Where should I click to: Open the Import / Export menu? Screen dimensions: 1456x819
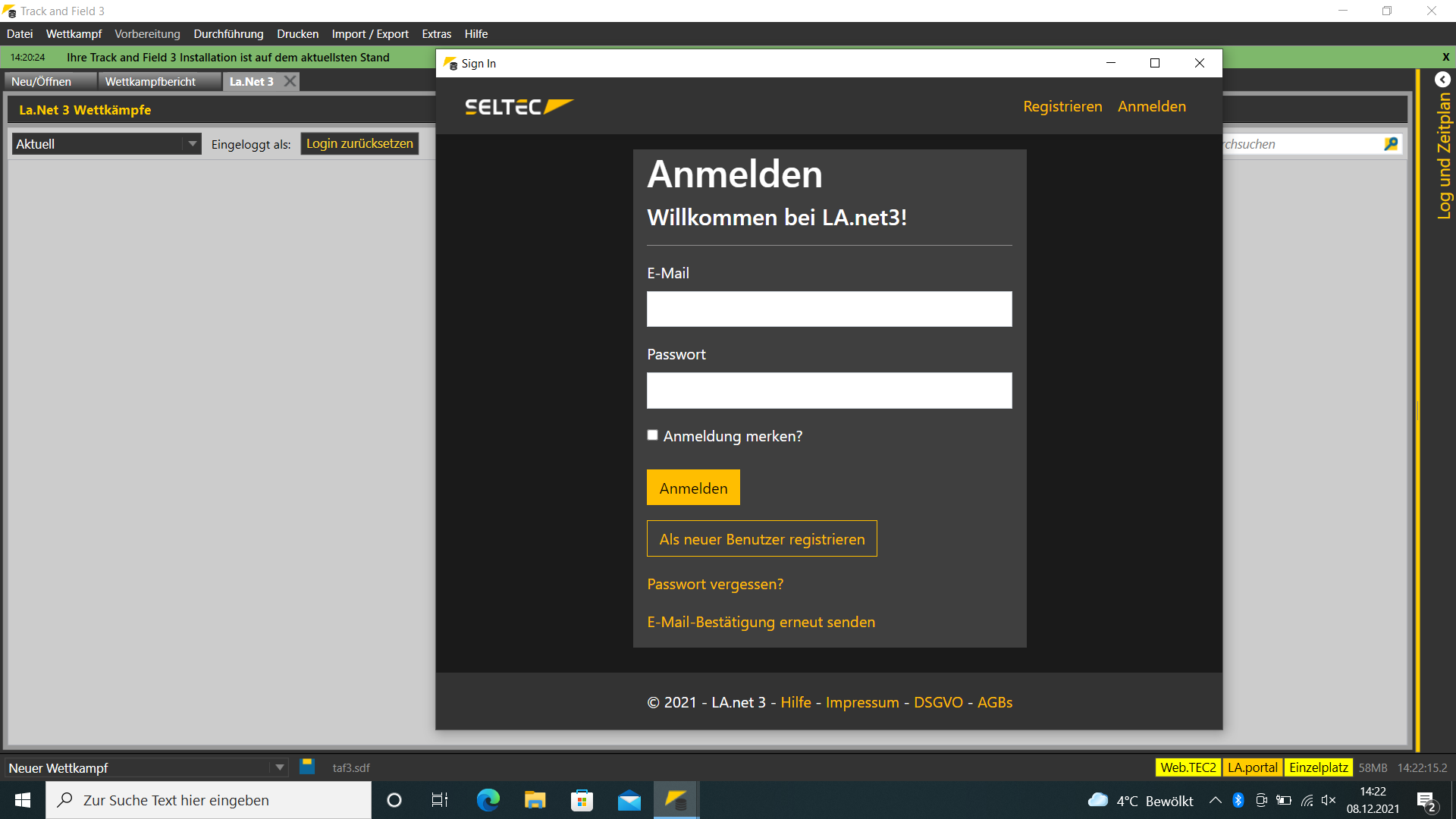(370, 34)
